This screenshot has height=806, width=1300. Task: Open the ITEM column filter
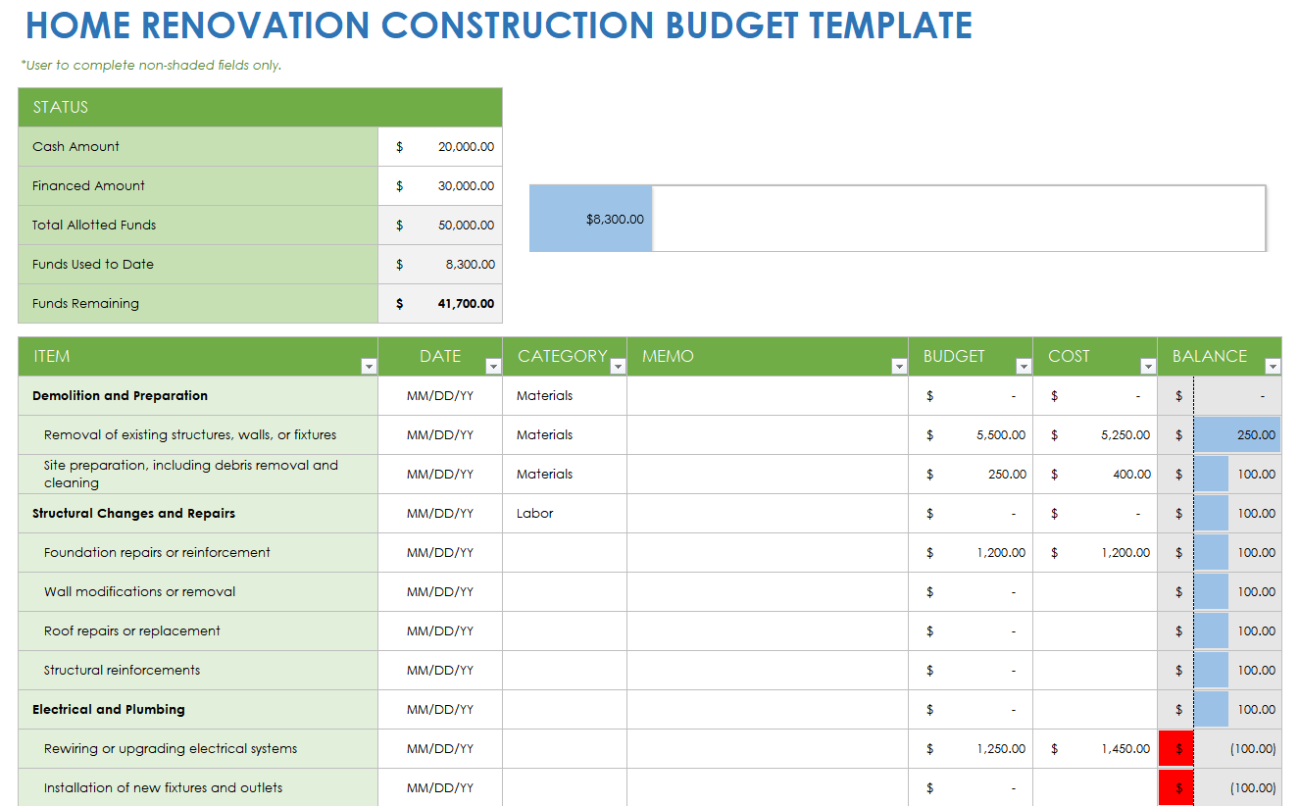[368, 366]
